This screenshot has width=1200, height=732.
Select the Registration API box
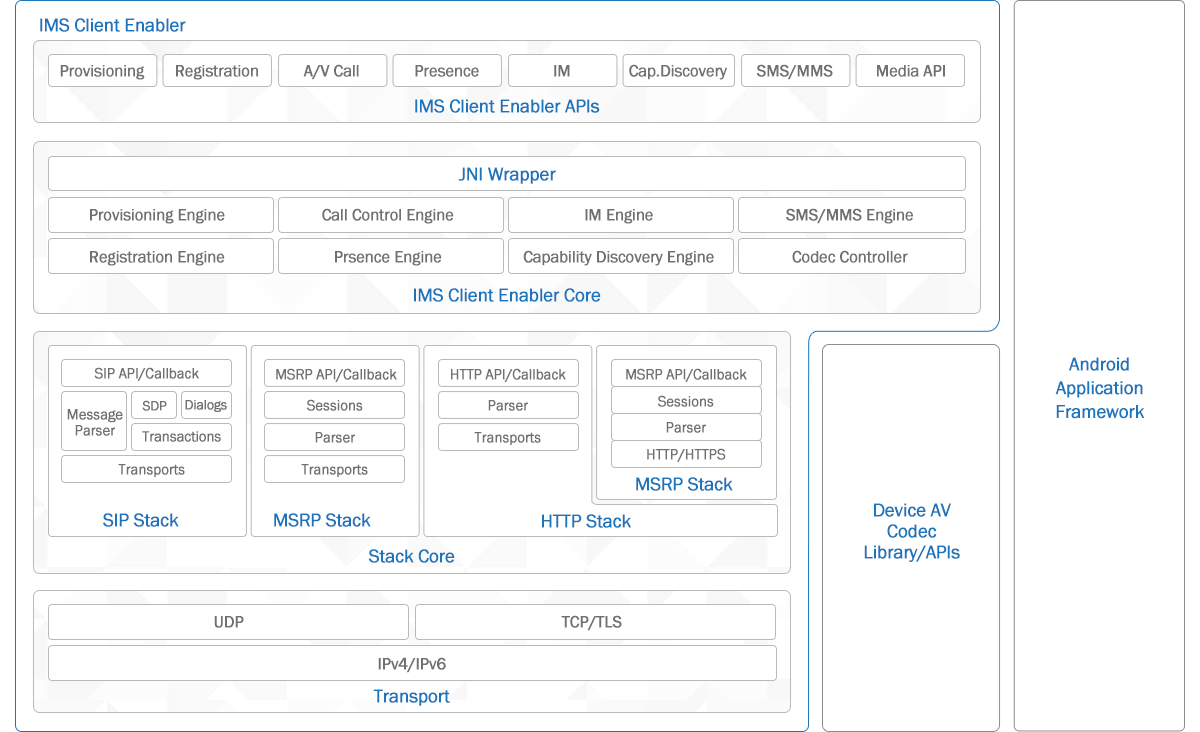[x=217, y=71]
